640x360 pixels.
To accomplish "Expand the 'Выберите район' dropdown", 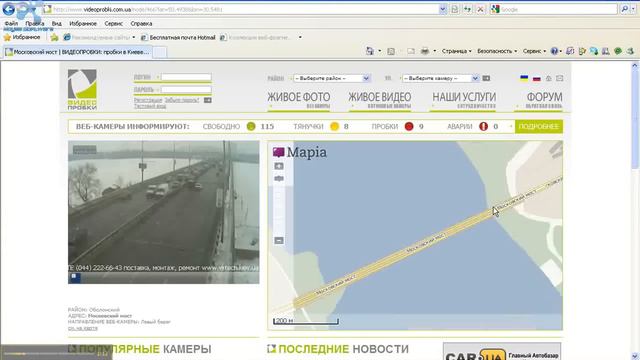I will (x=331, y=78).
